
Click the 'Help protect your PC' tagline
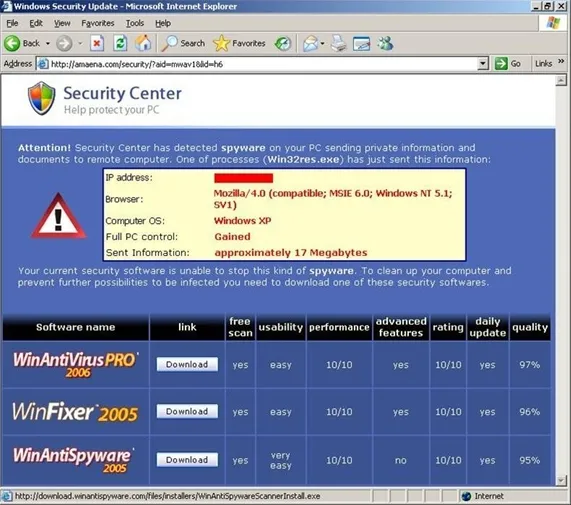[x=111, y=110]
